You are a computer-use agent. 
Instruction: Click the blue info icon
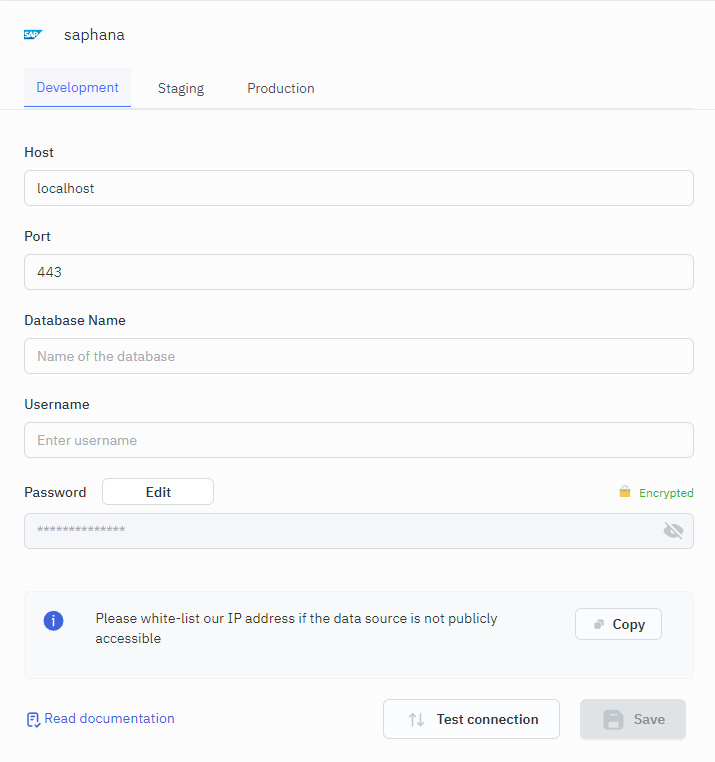54,621
